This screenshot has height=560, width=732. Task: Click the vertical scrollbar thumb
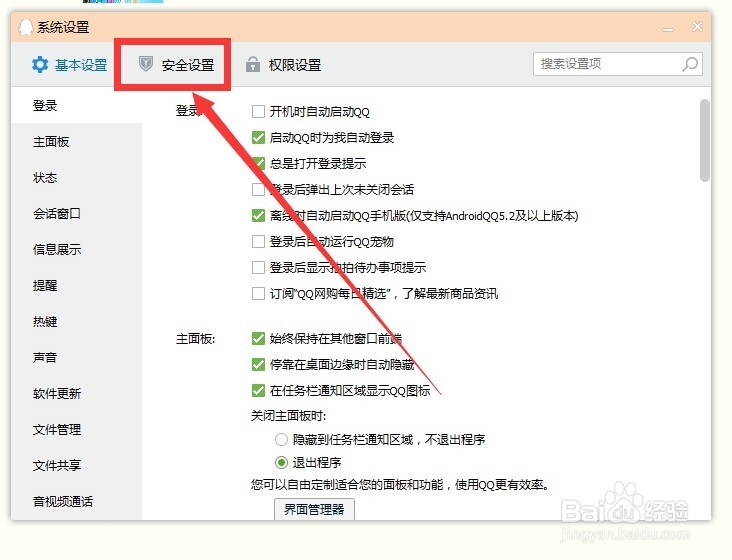pyautogui.click(x=705, y=140)
